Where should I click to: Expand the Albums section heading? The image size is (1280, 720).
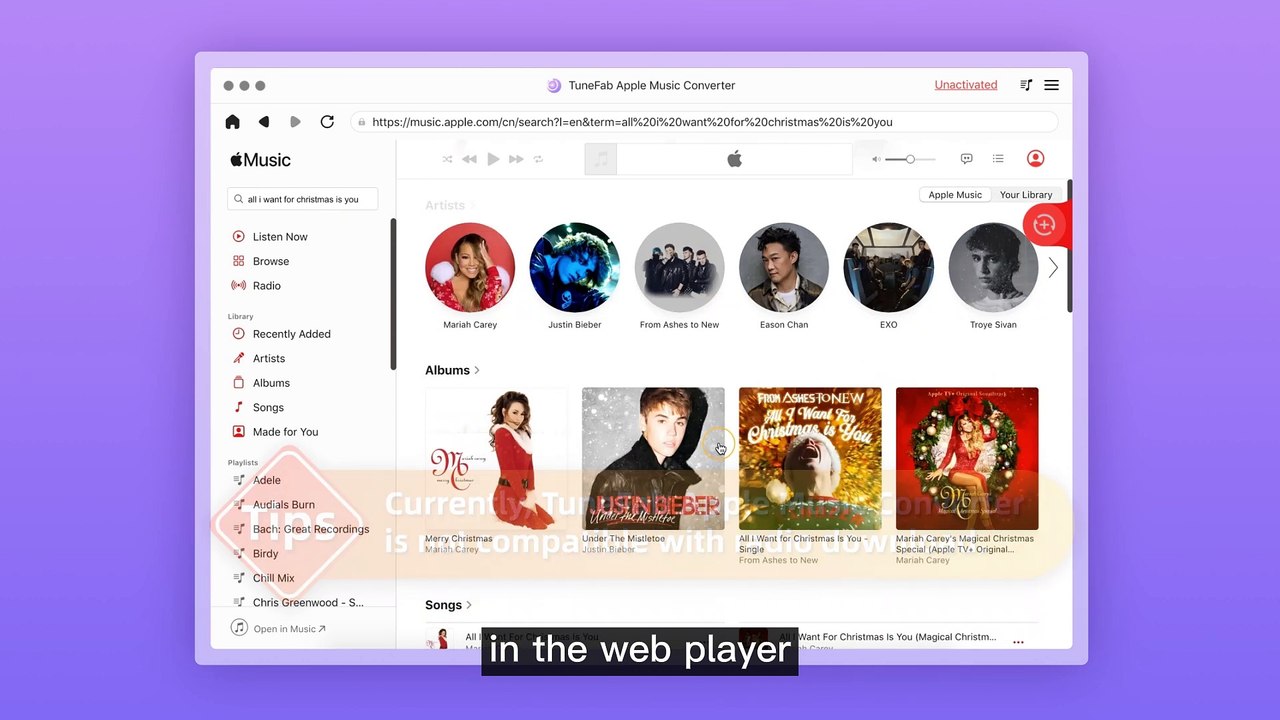coord(452,370)
